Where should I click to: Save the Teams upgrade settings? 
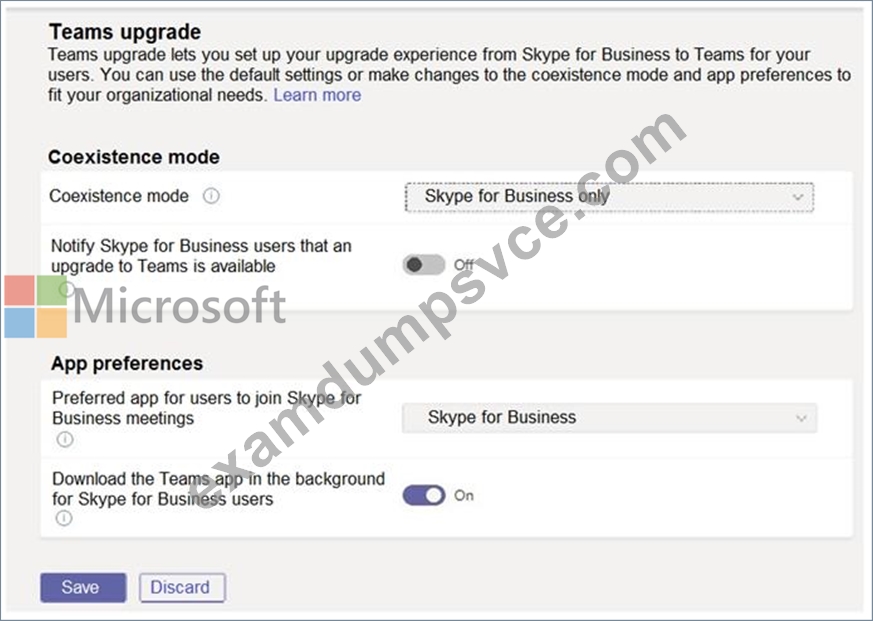tap(84, 588)
